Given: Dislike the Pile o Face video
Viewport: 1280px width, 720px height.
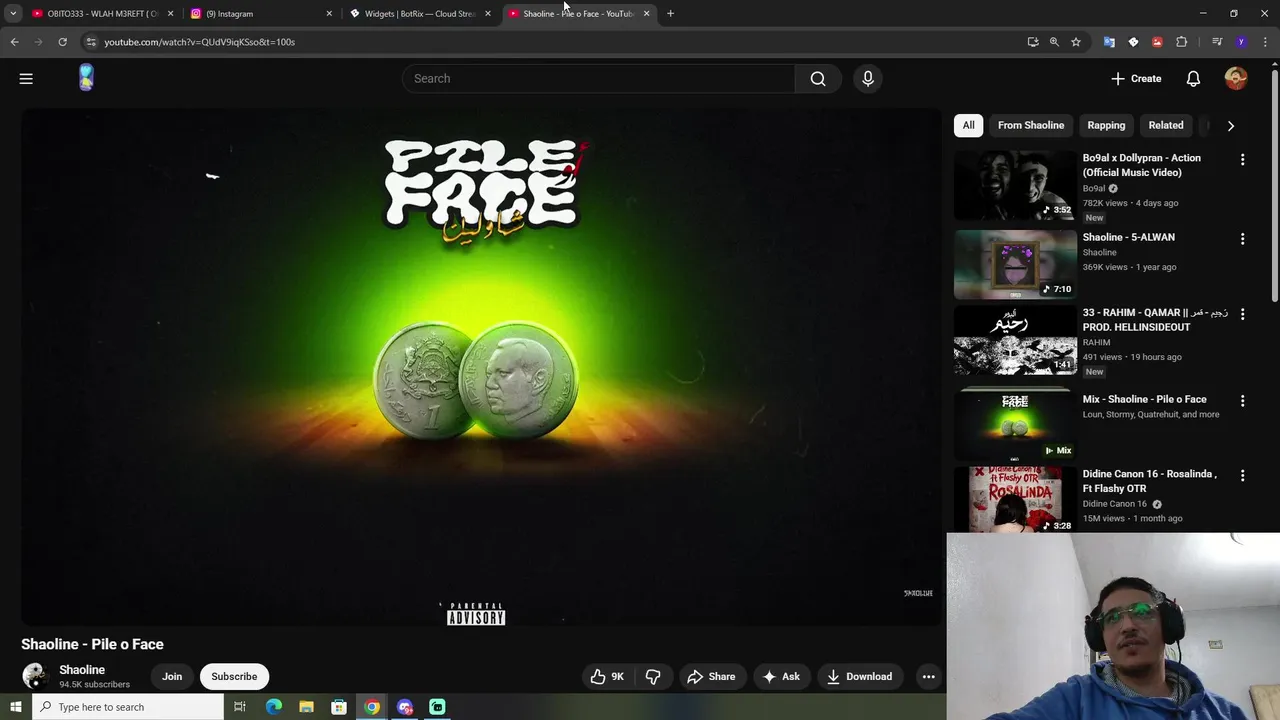Looking at the screenshot, I should [653, 677].
